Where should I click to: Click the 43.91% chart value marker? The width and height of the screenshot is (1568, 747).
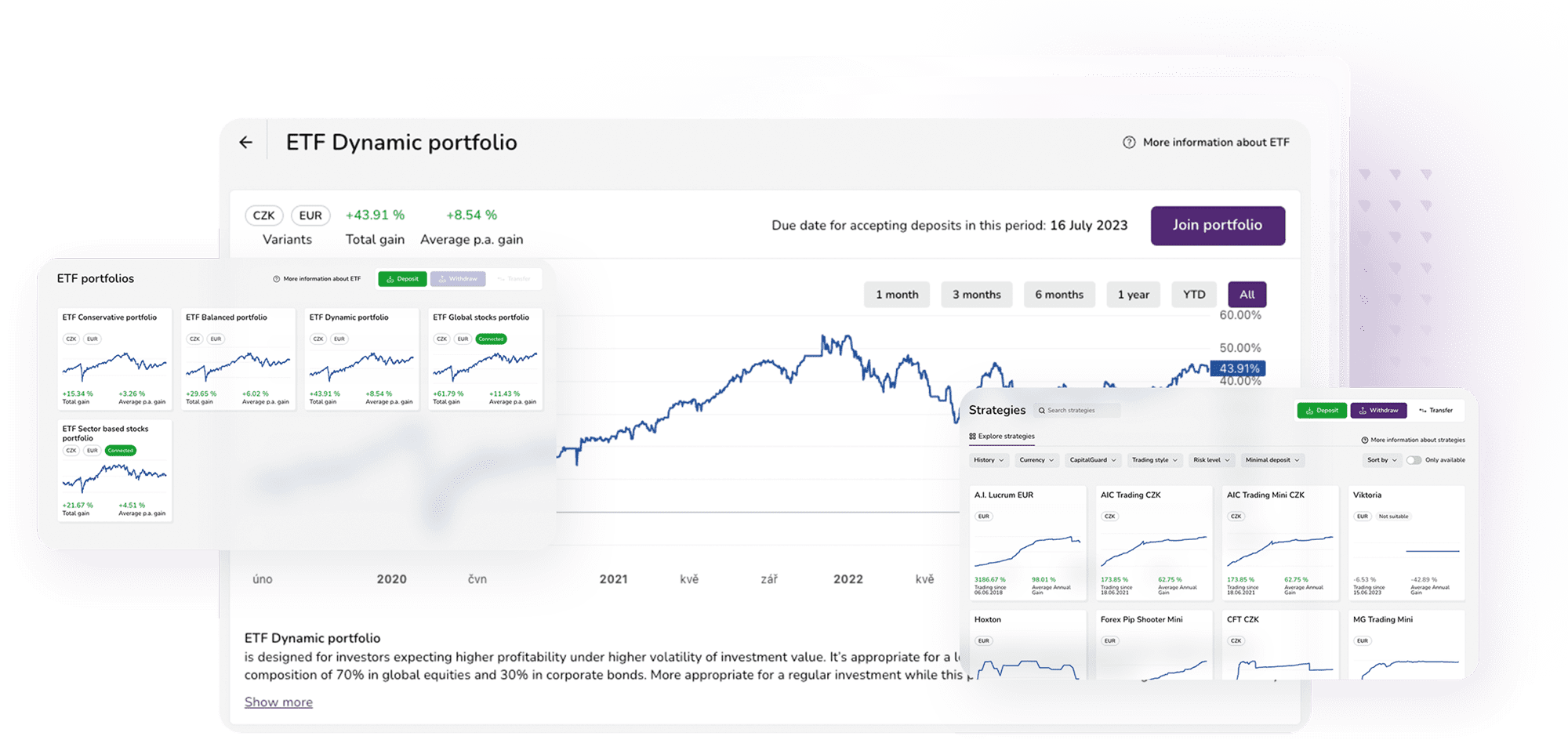[1239, 368]
